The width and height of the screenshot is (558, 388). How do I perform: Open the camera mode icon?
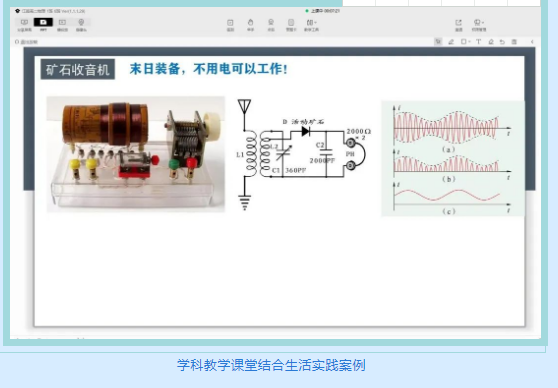tap(81, 24)
